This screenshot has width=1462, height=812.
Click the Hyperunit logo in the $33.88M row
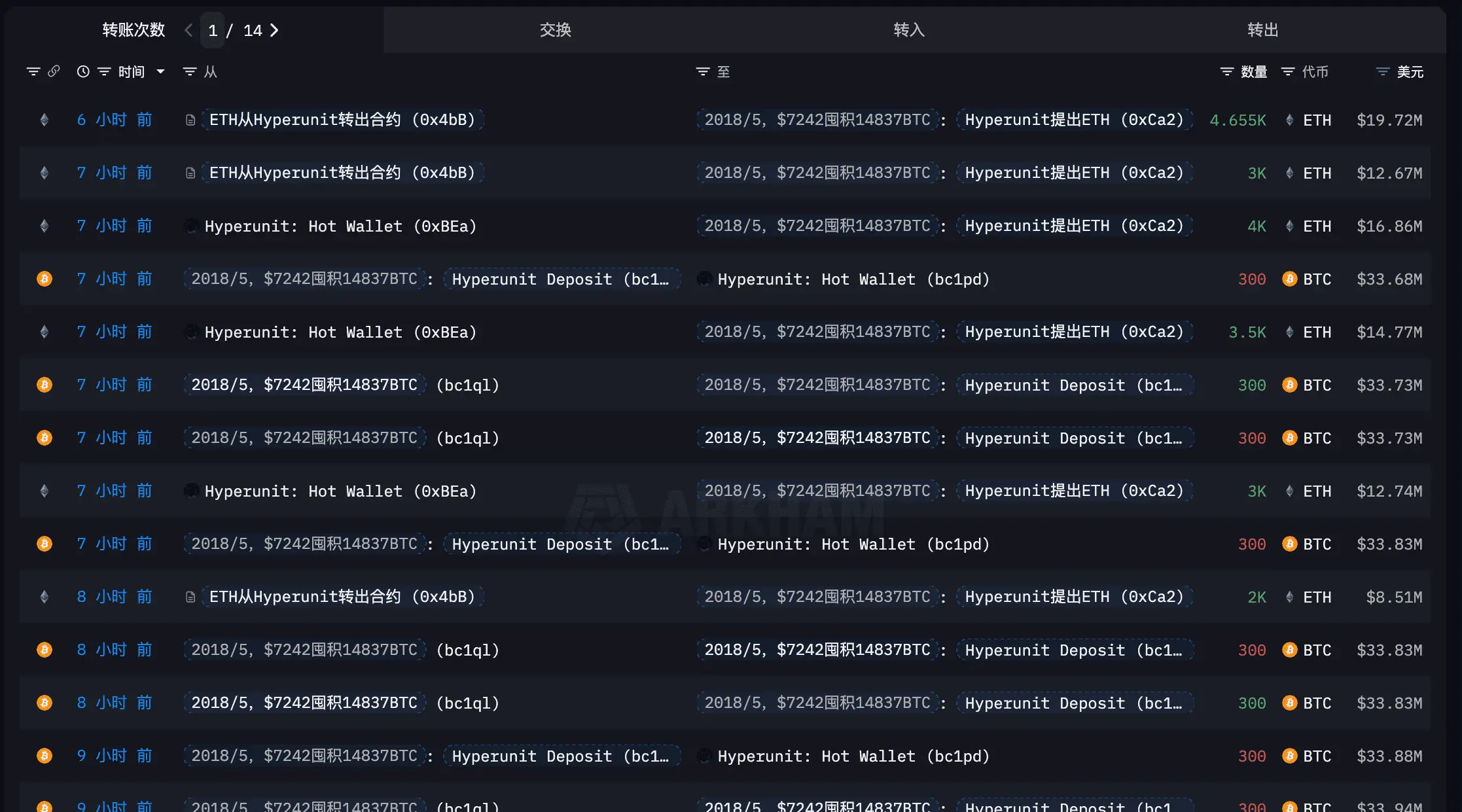704,756
